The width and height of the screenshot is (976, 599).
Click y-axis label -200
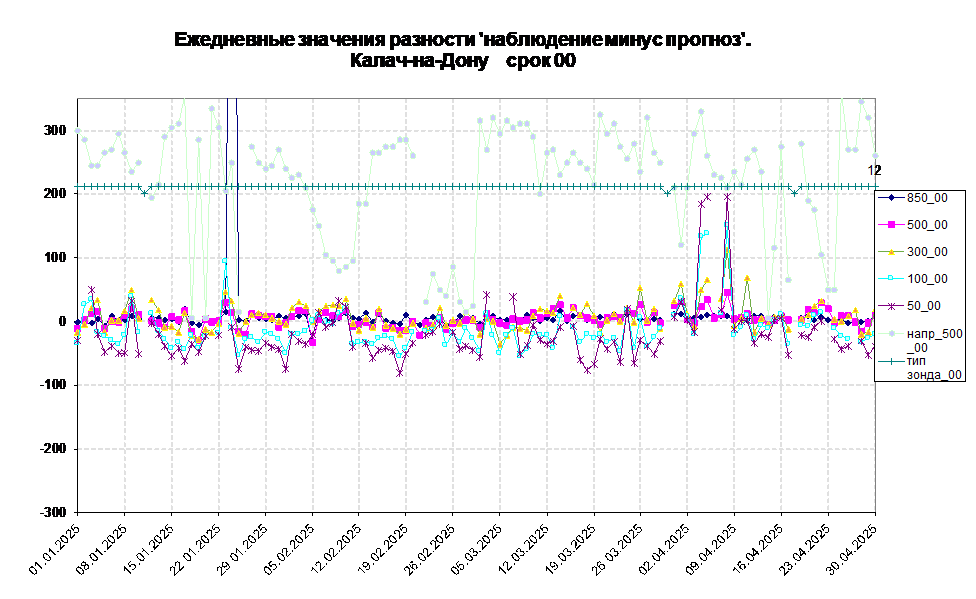(x=52, y=448)
